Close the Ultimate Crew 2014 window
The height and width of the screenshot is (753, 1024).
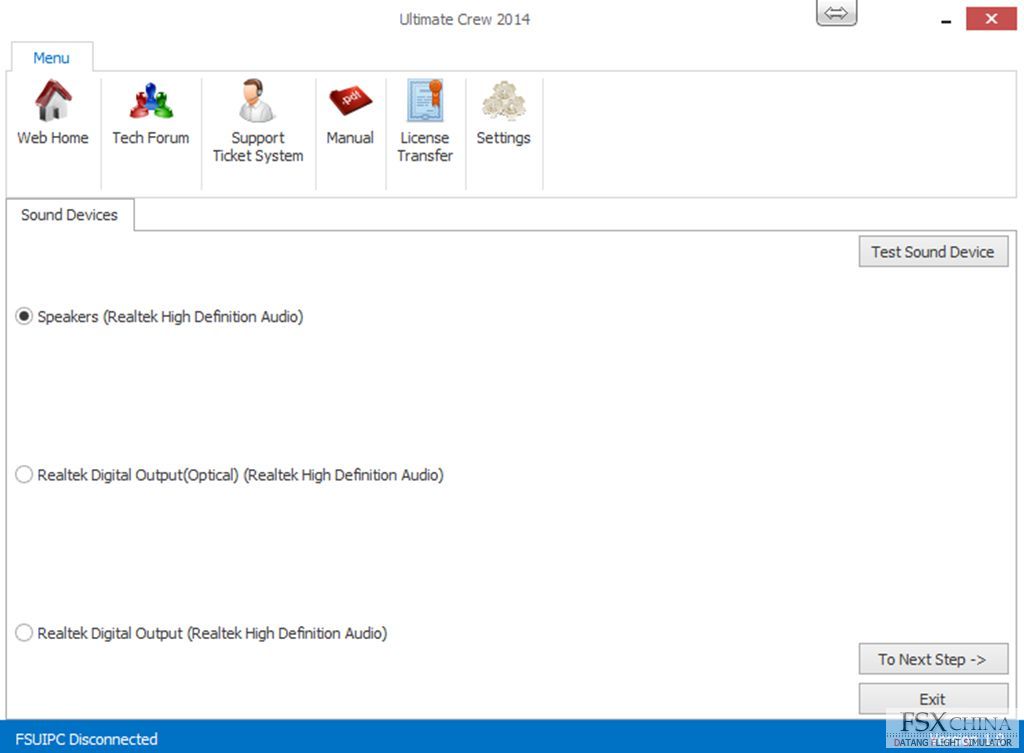point(991,18)
